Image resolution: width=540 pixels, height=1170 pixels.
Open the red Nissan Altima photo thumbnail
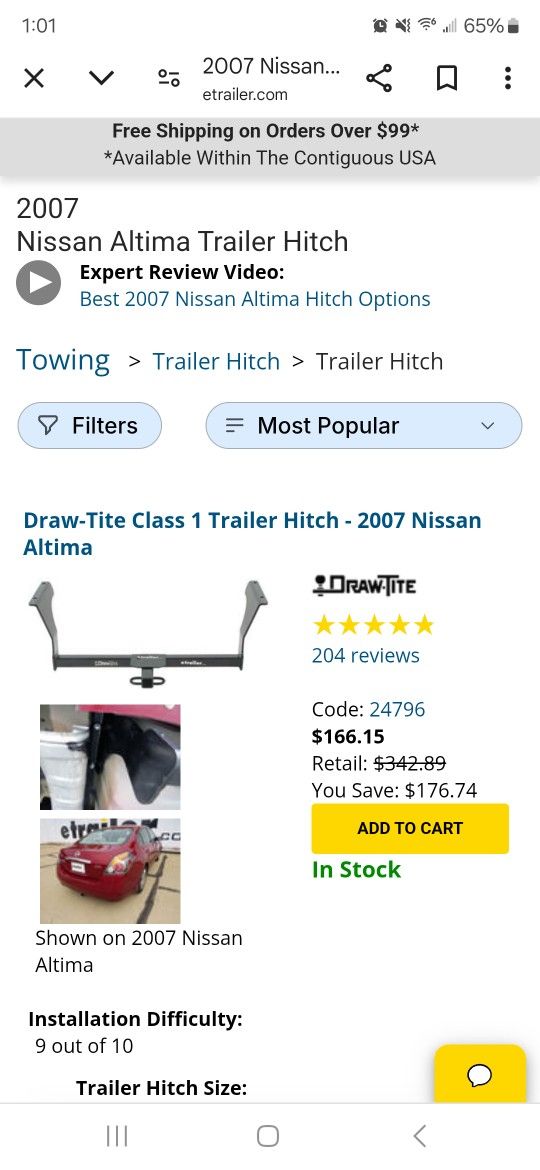(110, 871)
